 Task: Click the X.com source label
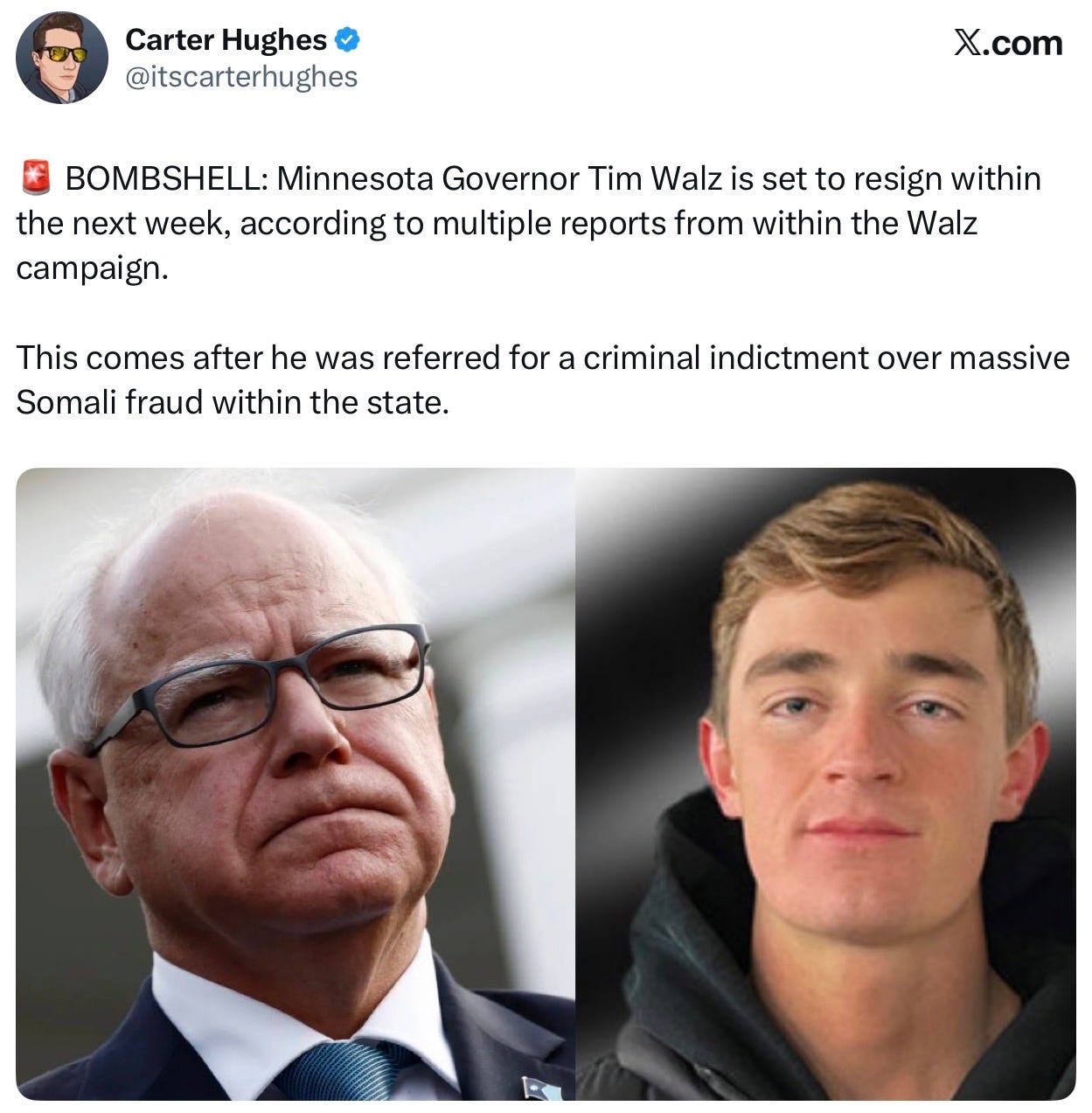click(1008, 43)
